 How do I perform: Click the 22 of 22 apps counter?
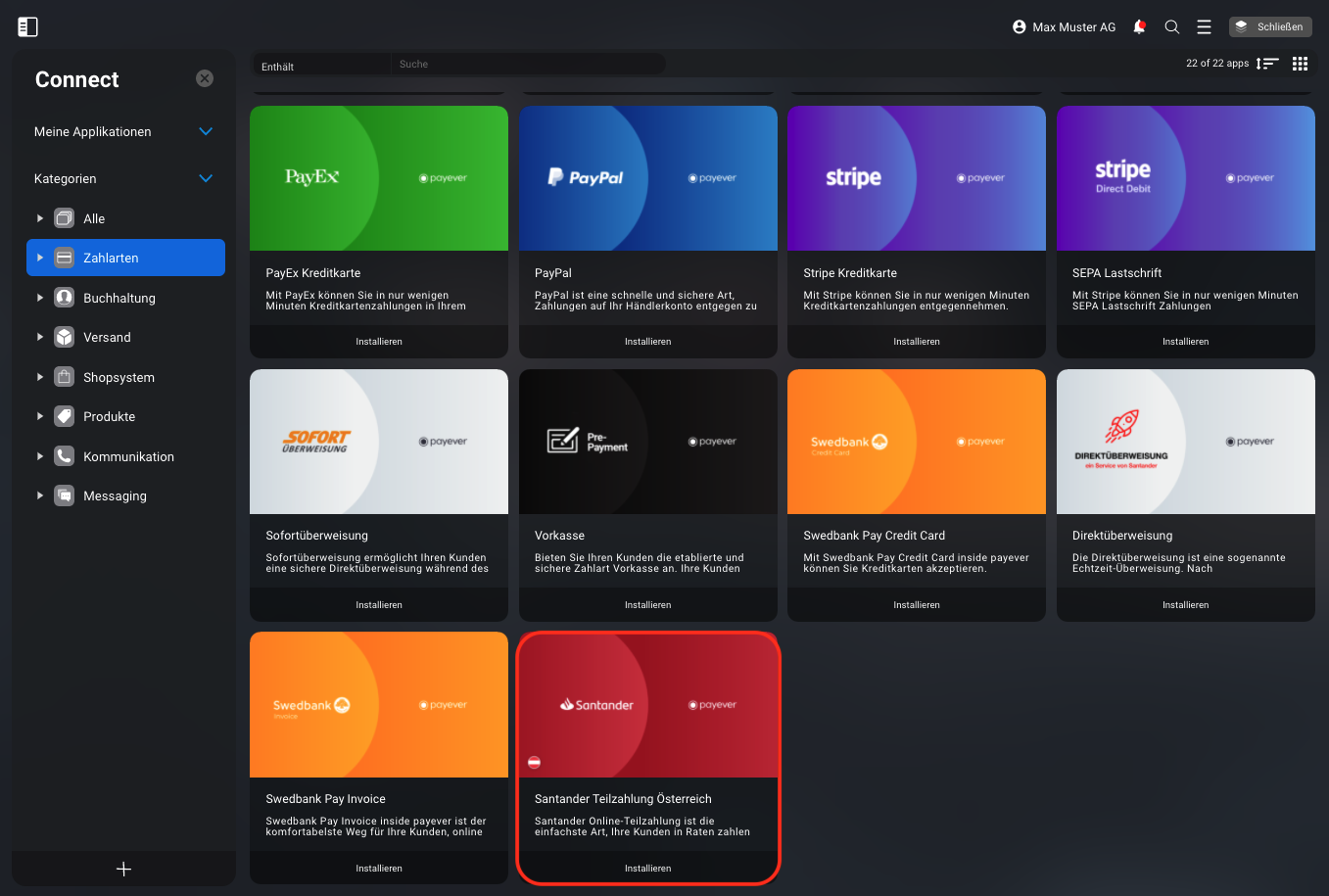(x=1217, y=64)
